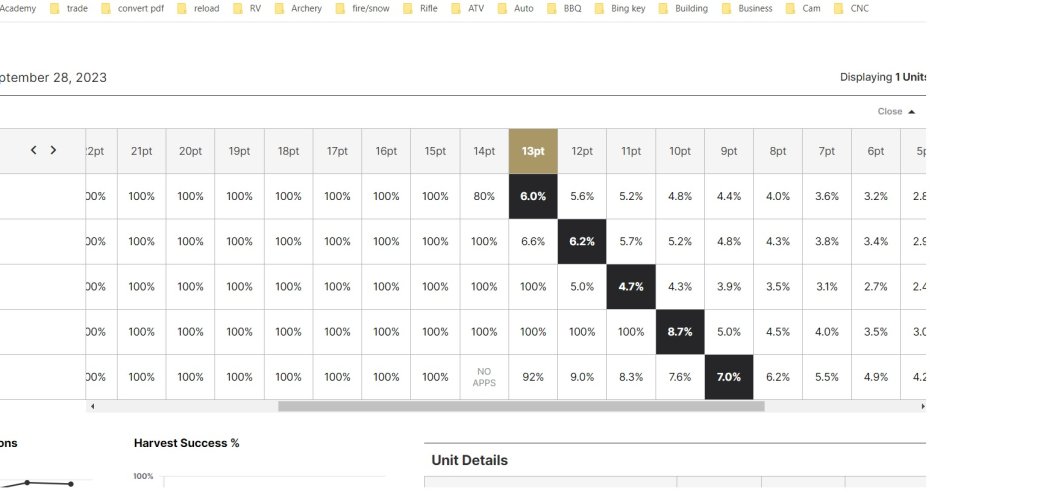Screen dimensions: 1046x500
Task: Click the previous arrow in table header
Action: [x=33, y=150]
